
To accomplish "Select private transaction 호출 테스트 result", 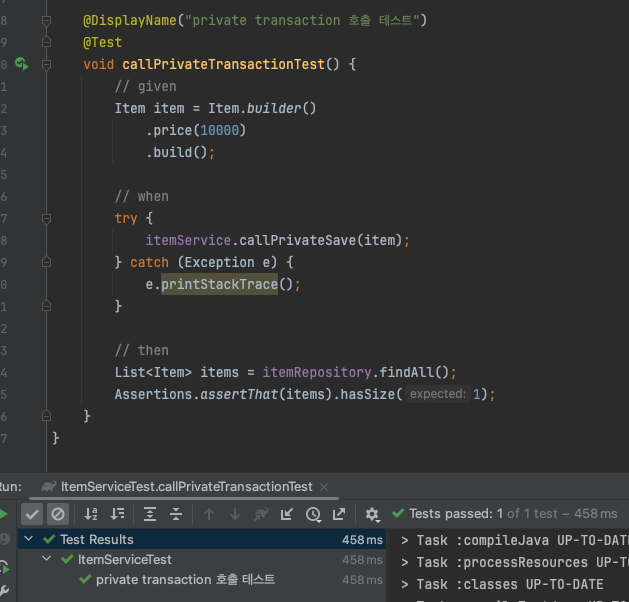I will [x=202, y=580].
